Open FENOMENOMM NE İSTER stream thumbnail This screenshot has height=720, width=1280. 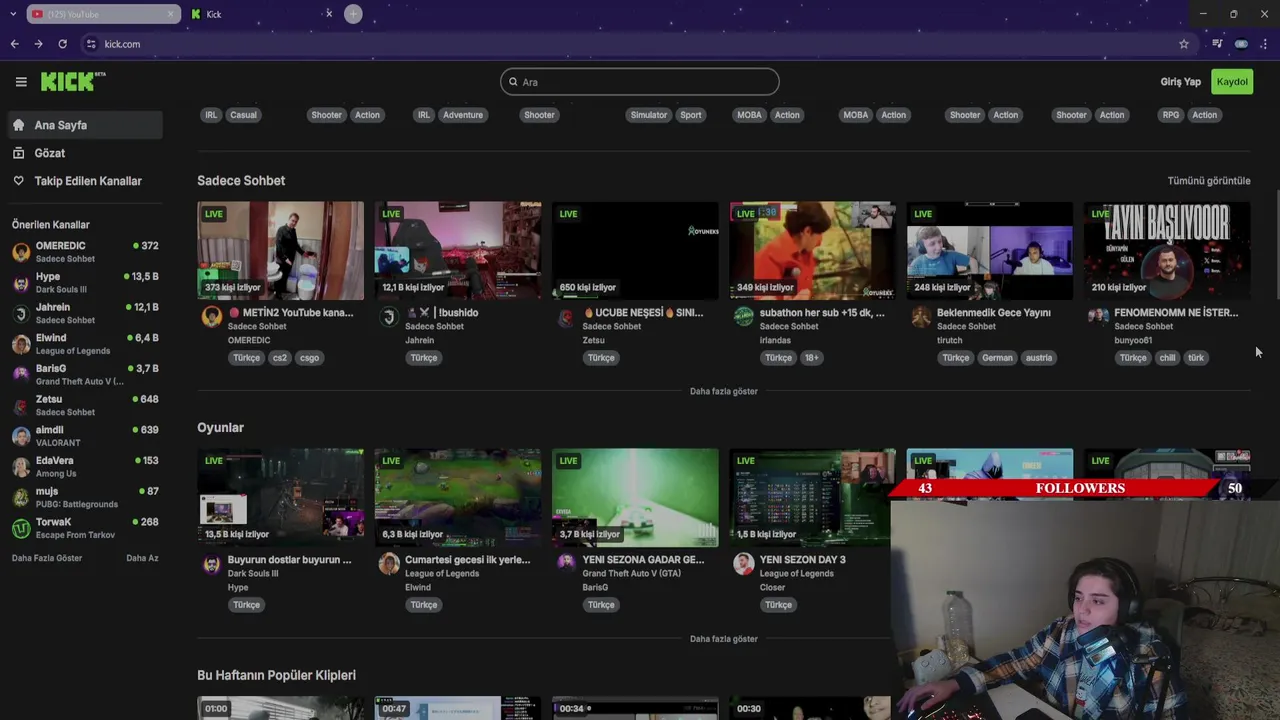pos(1167,250)
